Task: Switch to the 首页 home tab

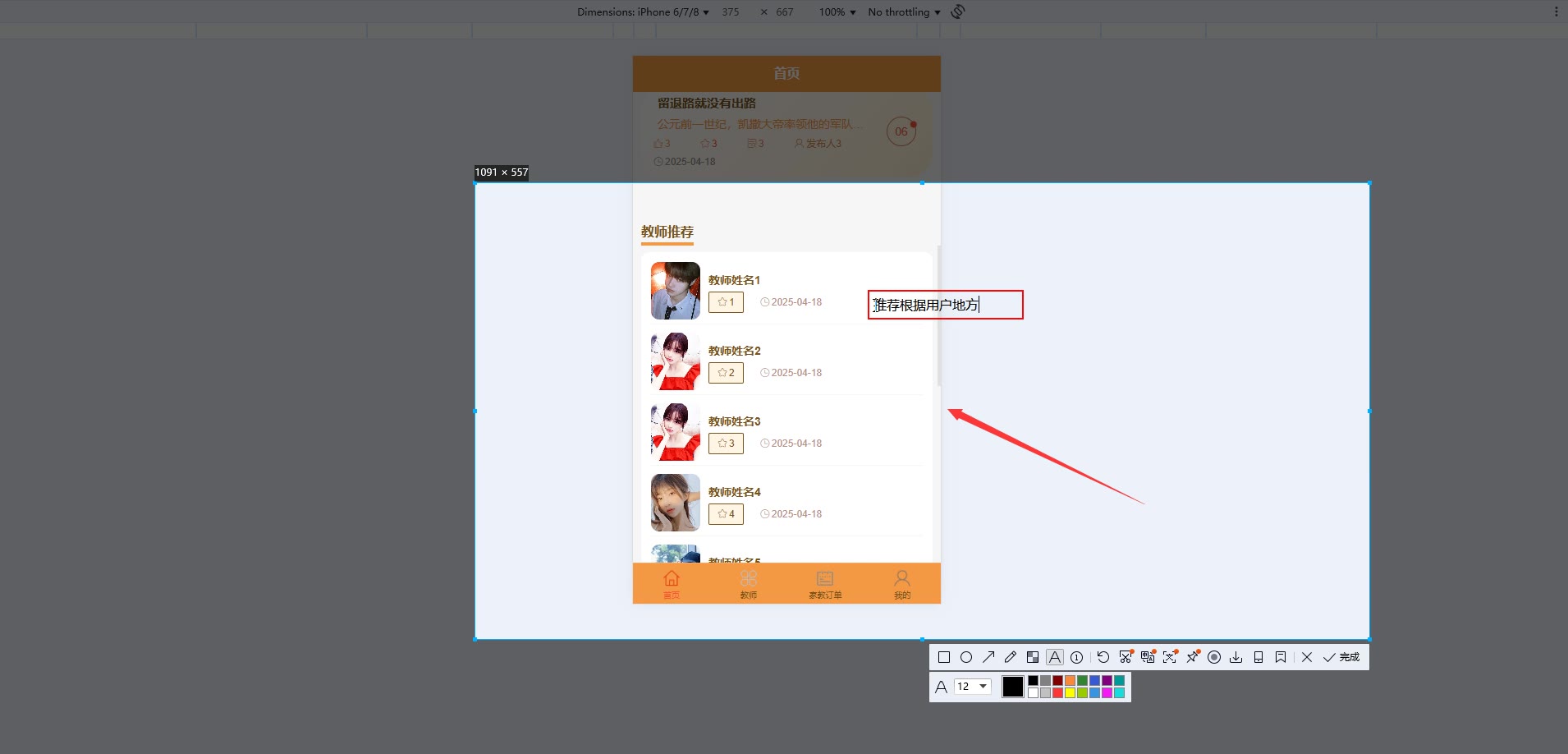Action: (x=672, y=584)
